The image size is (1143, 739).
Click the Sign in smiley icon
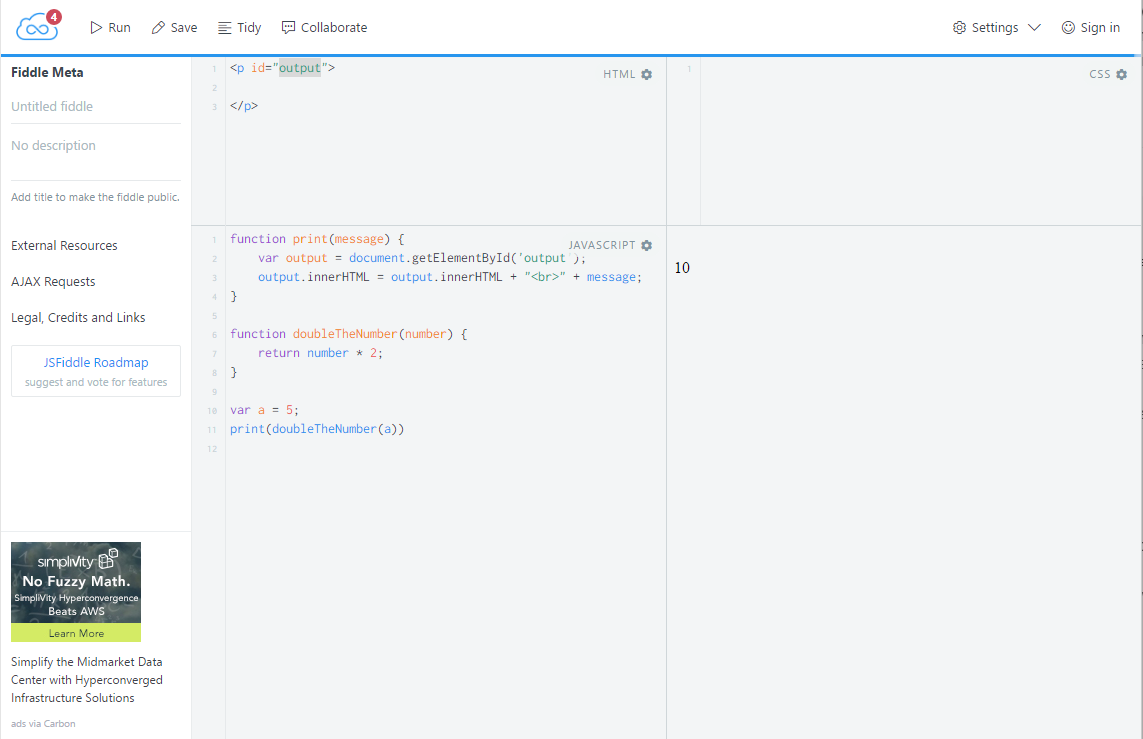coord(1068,28)
